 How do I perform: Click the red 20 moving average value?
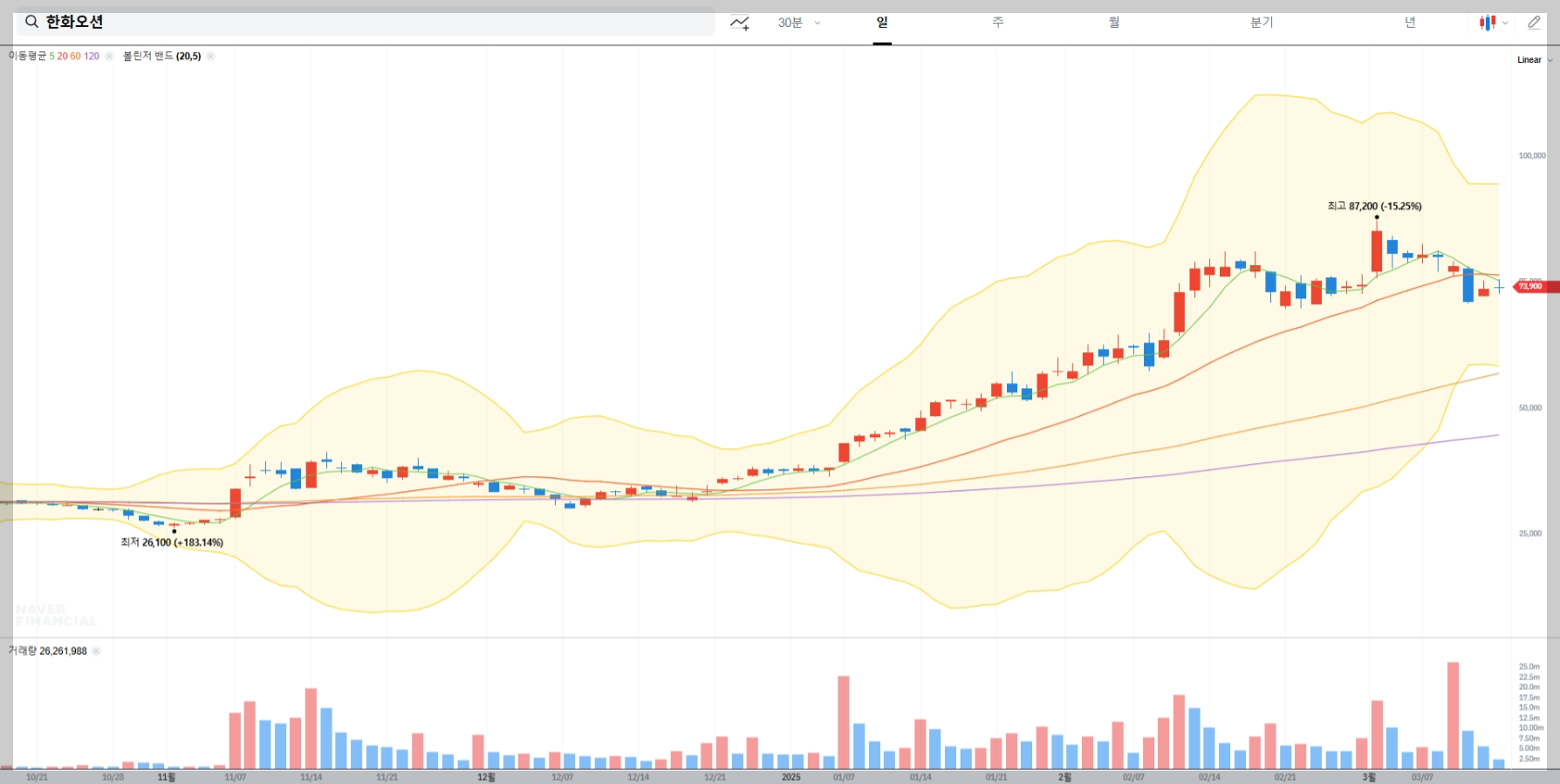point(62,56)
